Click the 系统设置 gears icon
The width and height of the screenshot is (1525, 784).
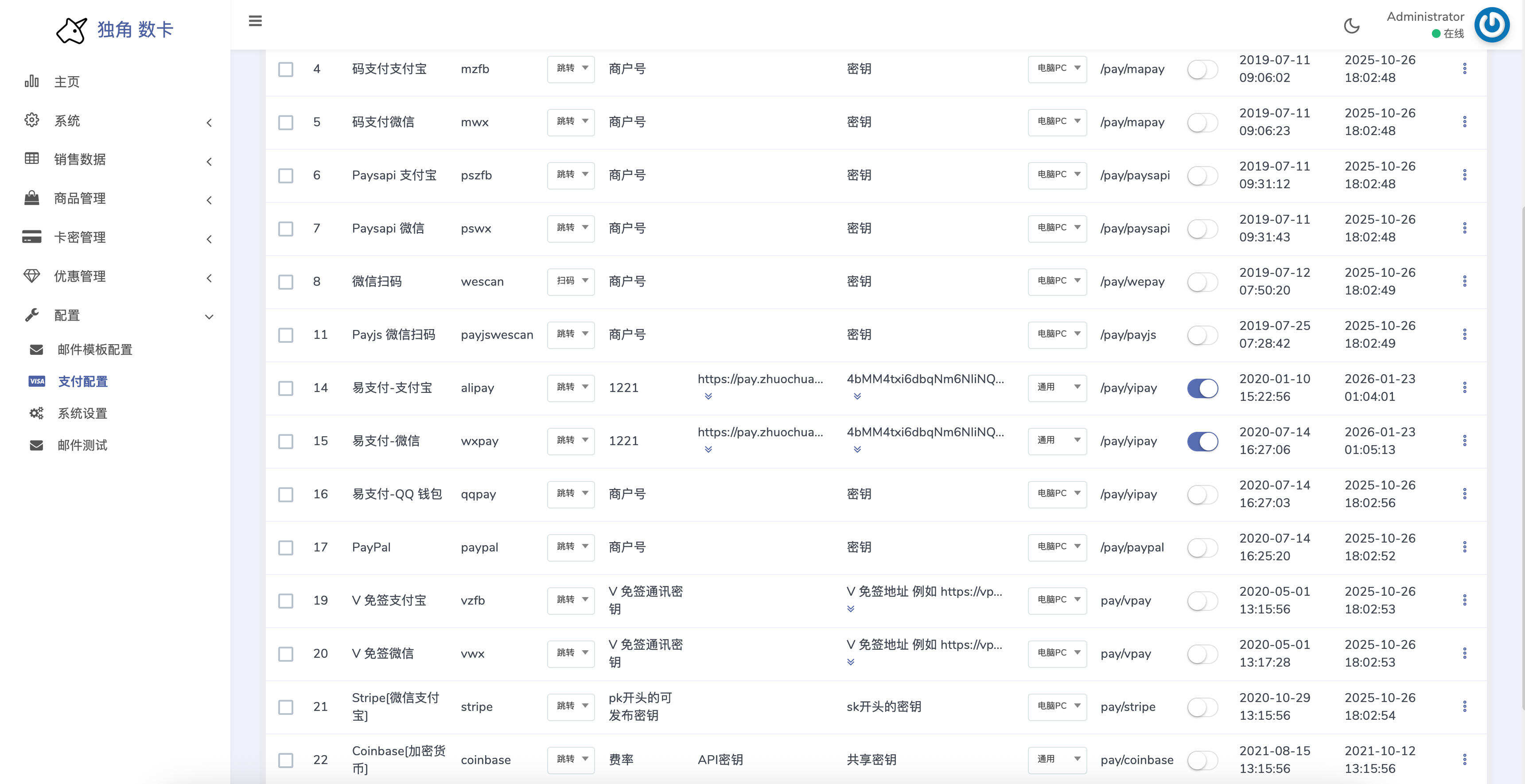click(x=36, y=413)
